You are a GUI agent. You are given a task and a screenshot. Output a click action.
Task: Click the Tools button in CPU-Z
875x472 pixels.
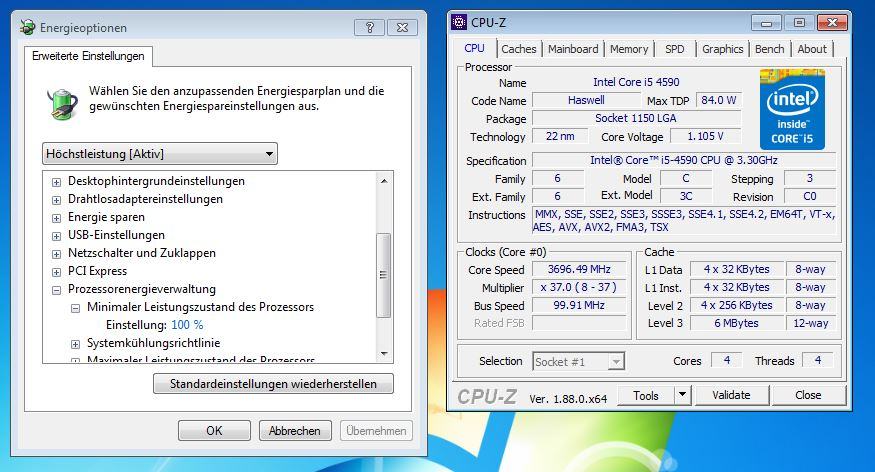click(x=646, y=395)
